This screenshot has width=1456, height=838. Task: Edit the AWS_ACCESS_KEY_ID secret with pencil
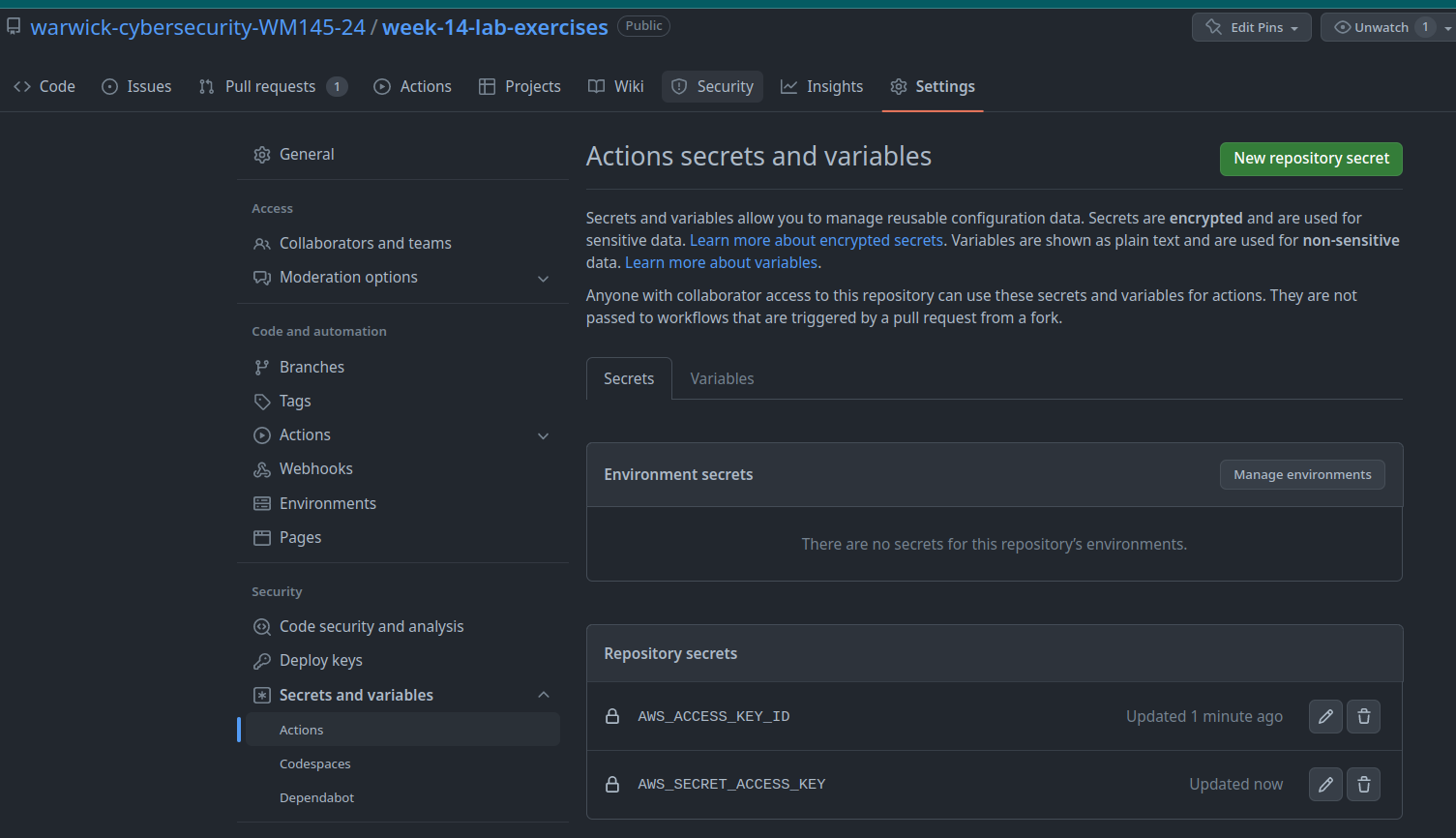(1325, 716)
